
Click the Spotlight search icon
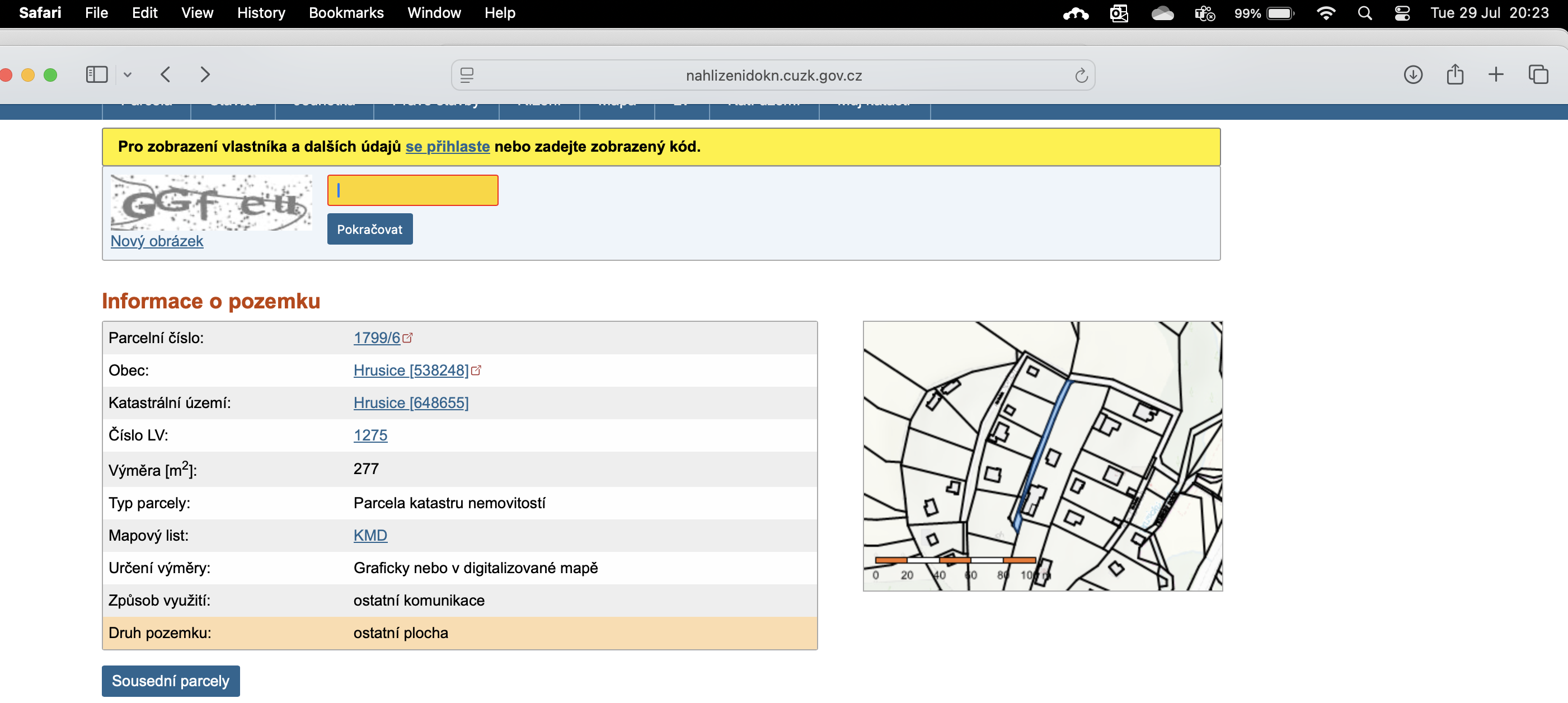(x=1365, y=13)
